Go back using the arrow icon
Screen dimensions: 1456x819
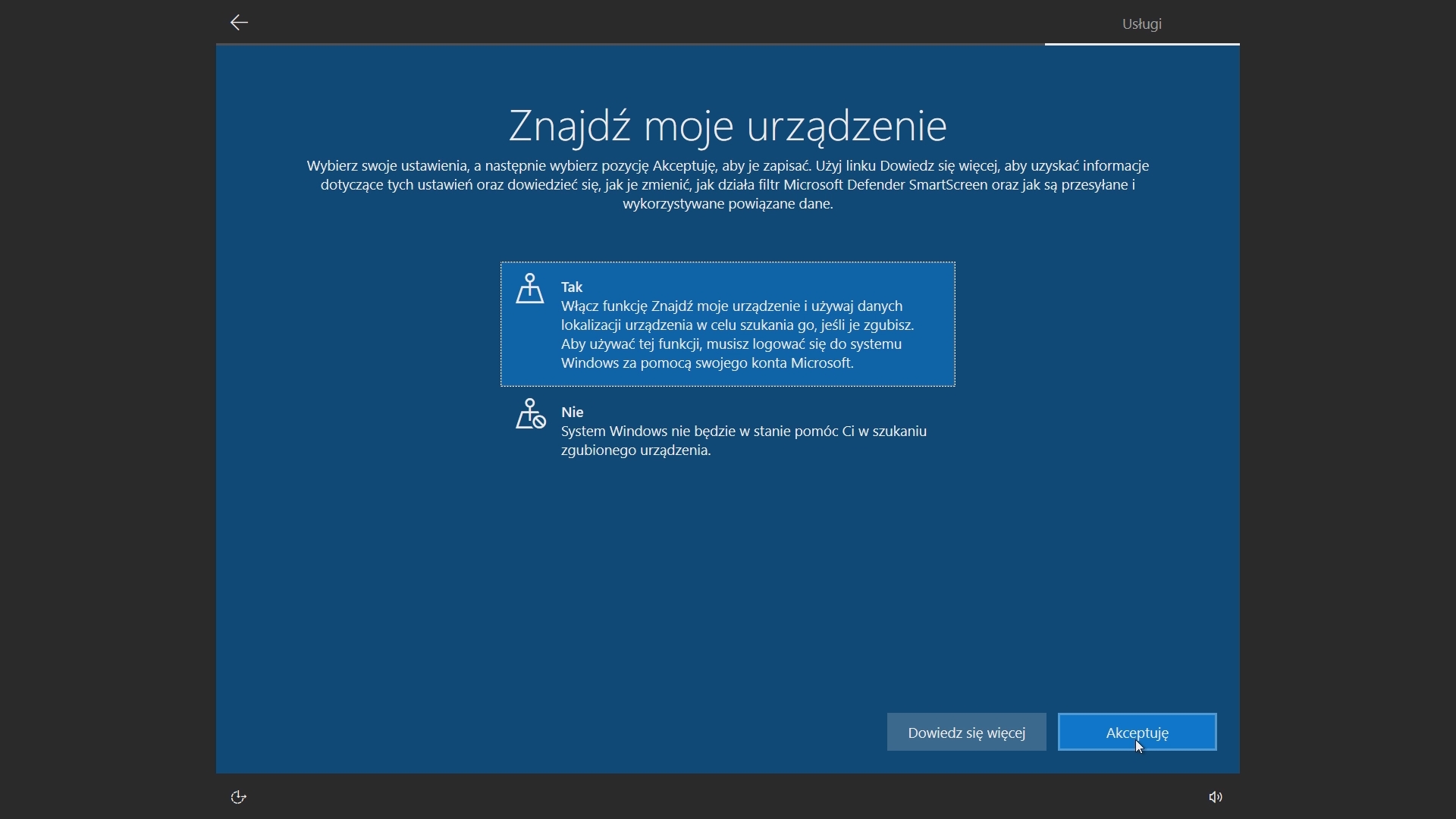pyautogui.click(x=239, y=23)
